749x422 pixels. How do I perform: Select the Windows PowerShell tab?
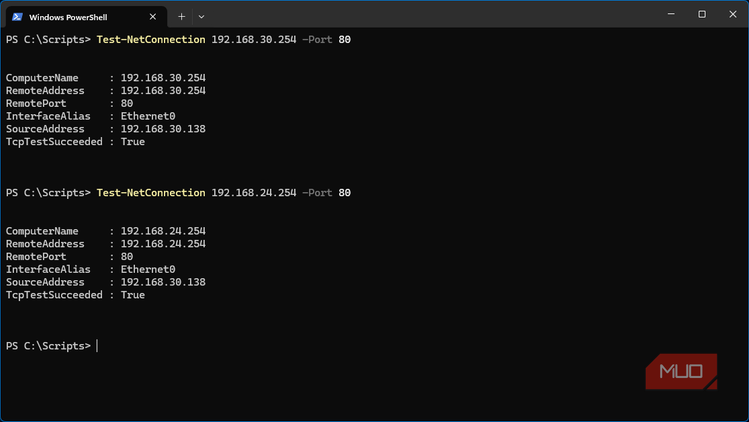tap(86, 17)
